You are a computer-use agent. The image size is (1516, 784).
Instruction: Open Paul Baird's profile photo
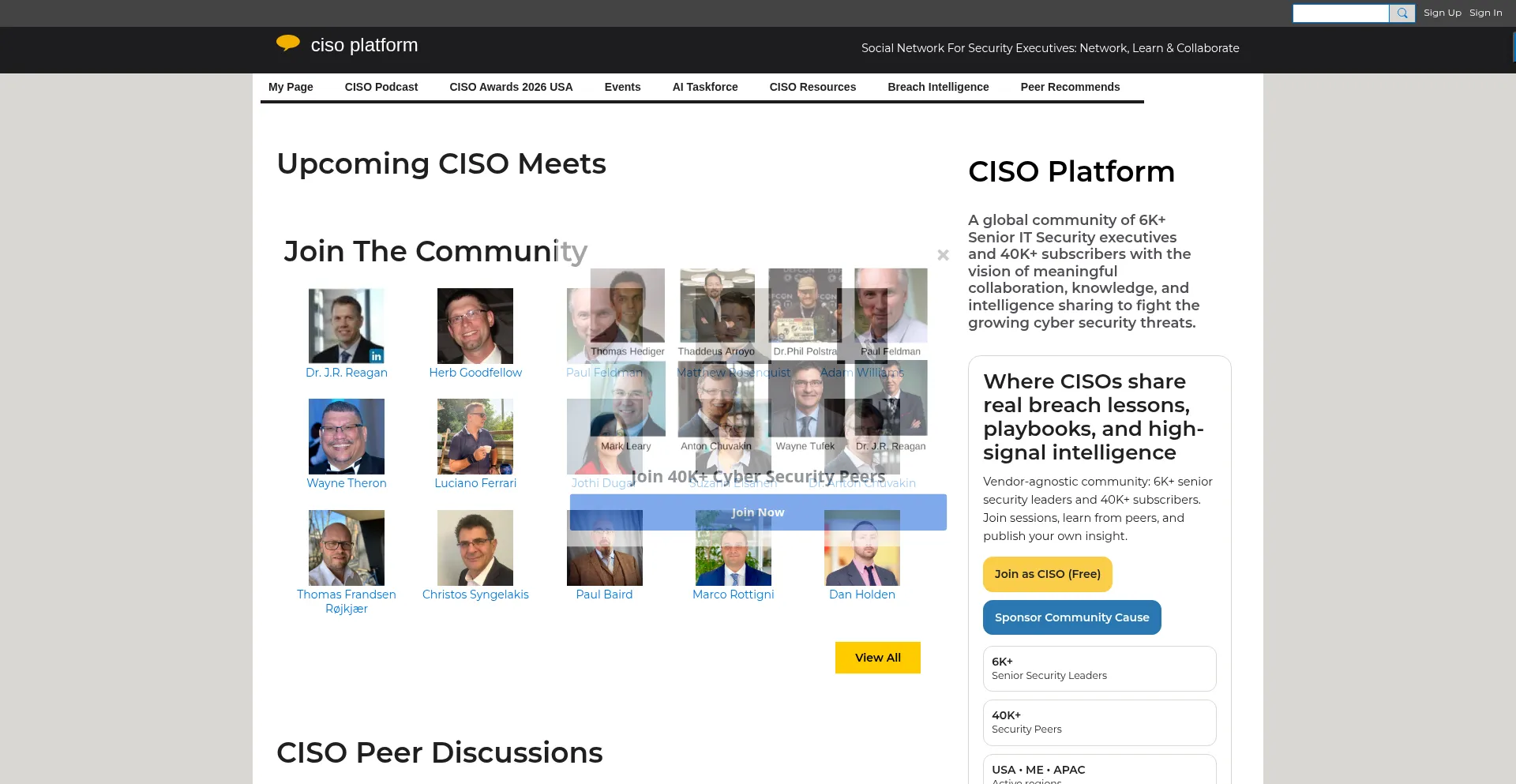pos(605,548)
